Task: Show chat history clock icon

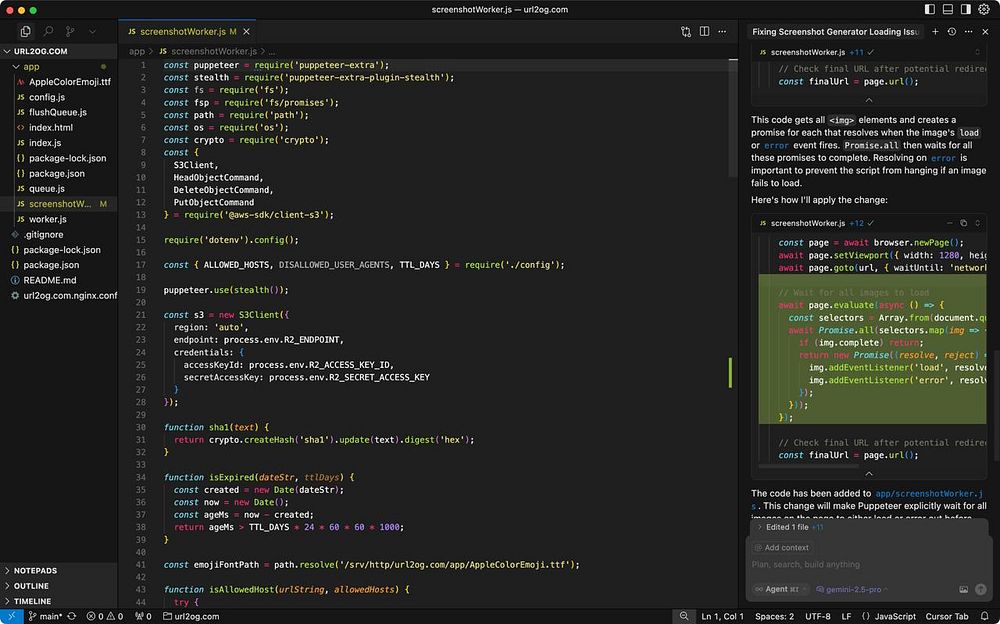Action: pyautogui.click(x=952, y=31)
